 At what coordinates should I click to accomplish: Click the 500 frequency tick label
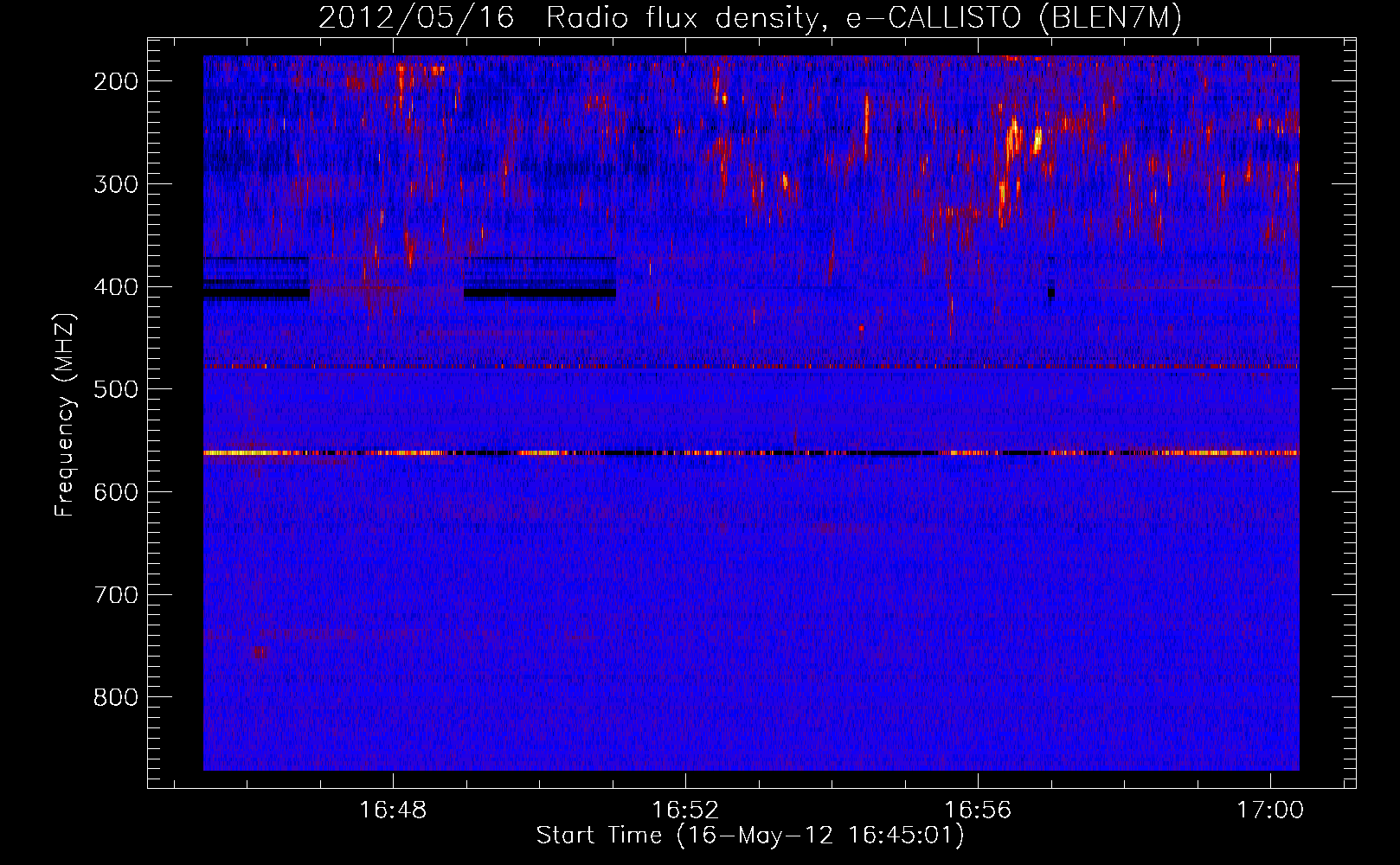[x=115, y=389]
